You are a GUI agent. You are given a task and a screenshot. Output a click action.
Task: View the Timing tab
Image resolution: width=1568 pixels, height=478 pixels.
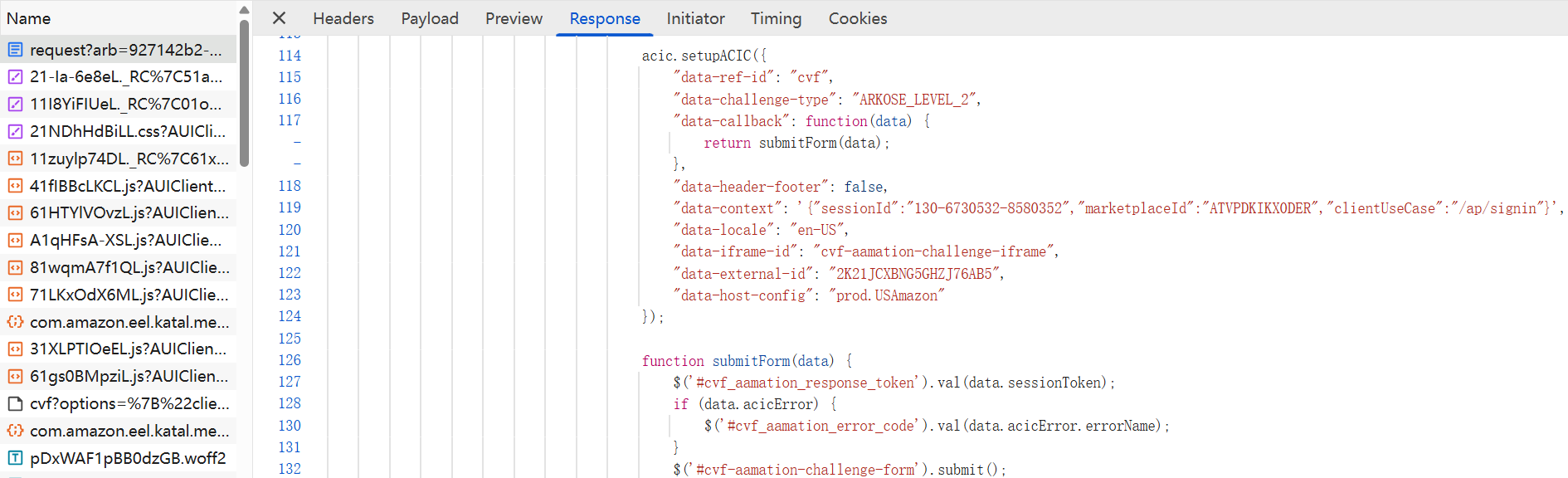pos(776,18)
